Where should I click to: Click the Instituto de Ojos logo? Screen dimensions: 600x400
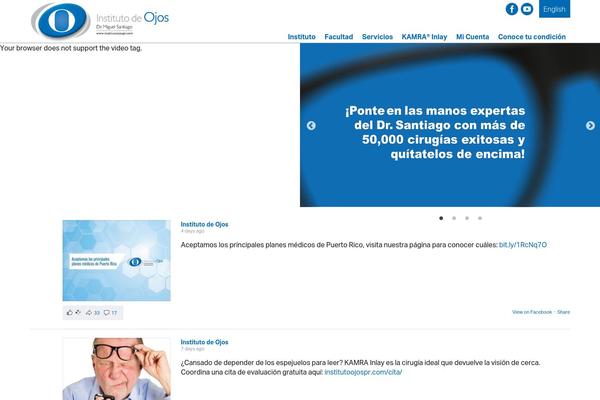(x=100, y=20)
